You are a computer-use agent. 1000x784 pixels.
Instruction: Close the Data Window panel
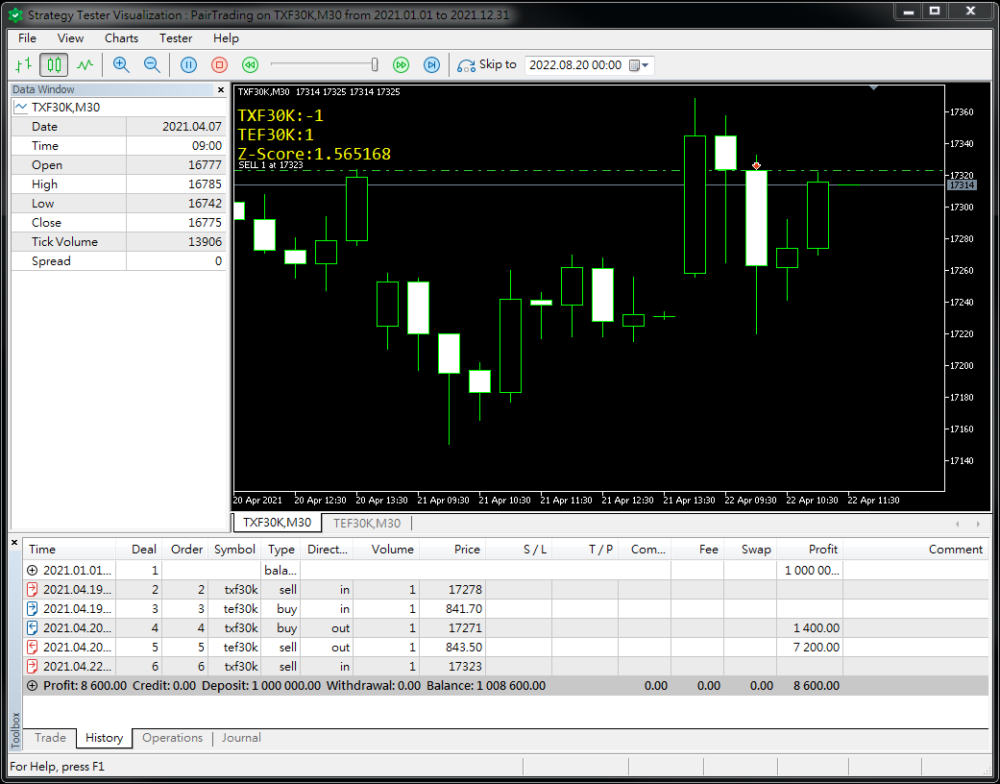coord(220,89)
